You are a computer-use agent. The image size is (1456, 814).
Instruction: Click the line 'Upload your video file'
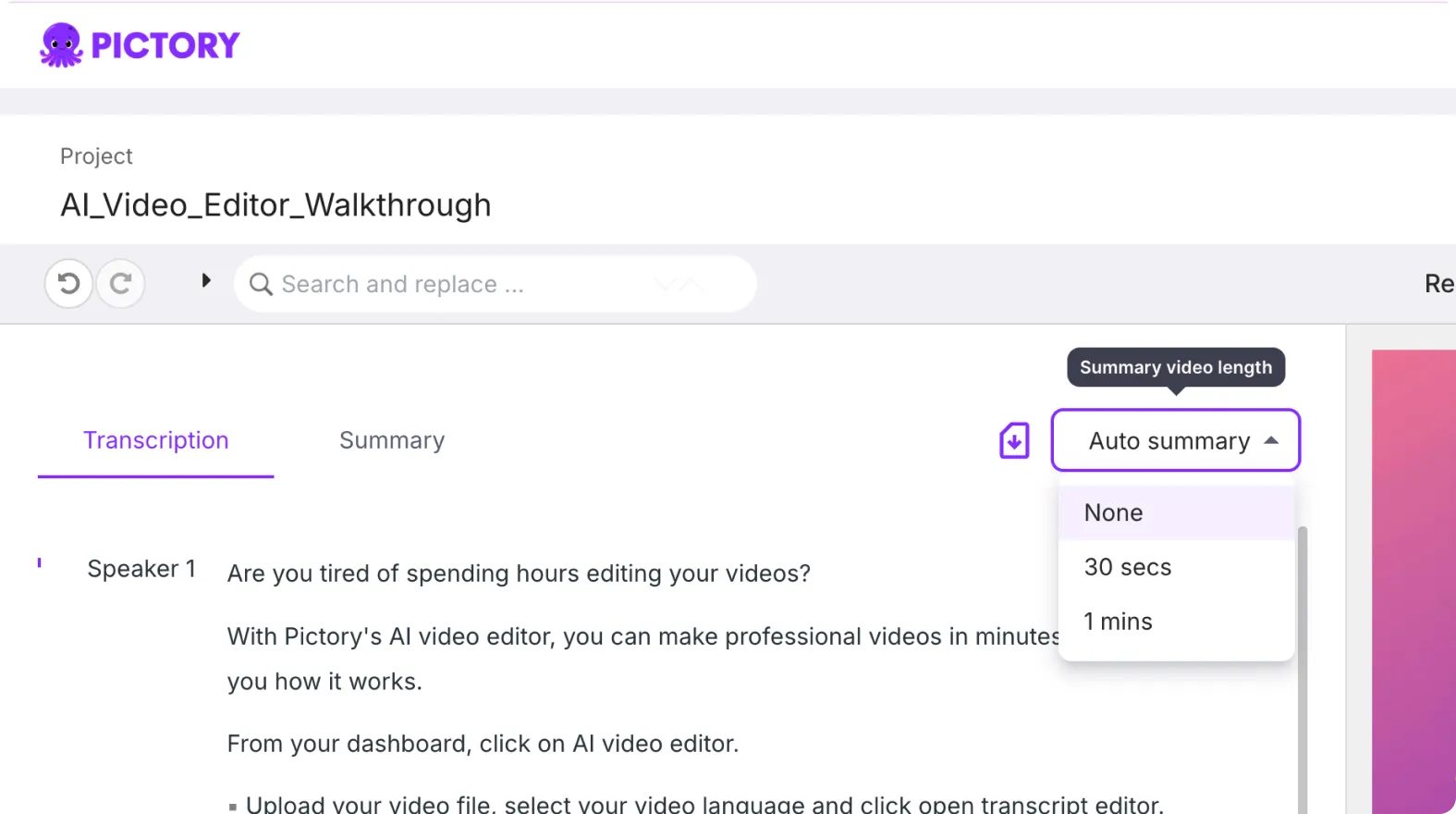click(x=704, y=804)
